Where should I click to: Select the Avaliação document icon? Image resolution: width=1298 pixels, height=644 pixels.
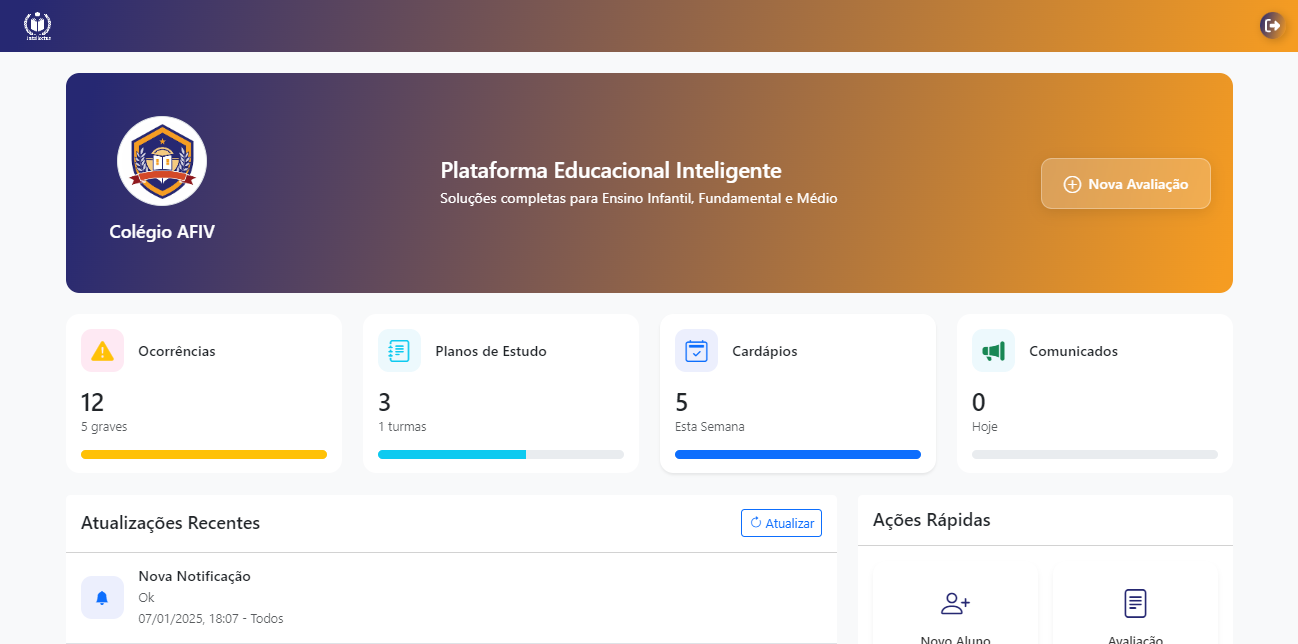pos(1135,602)
